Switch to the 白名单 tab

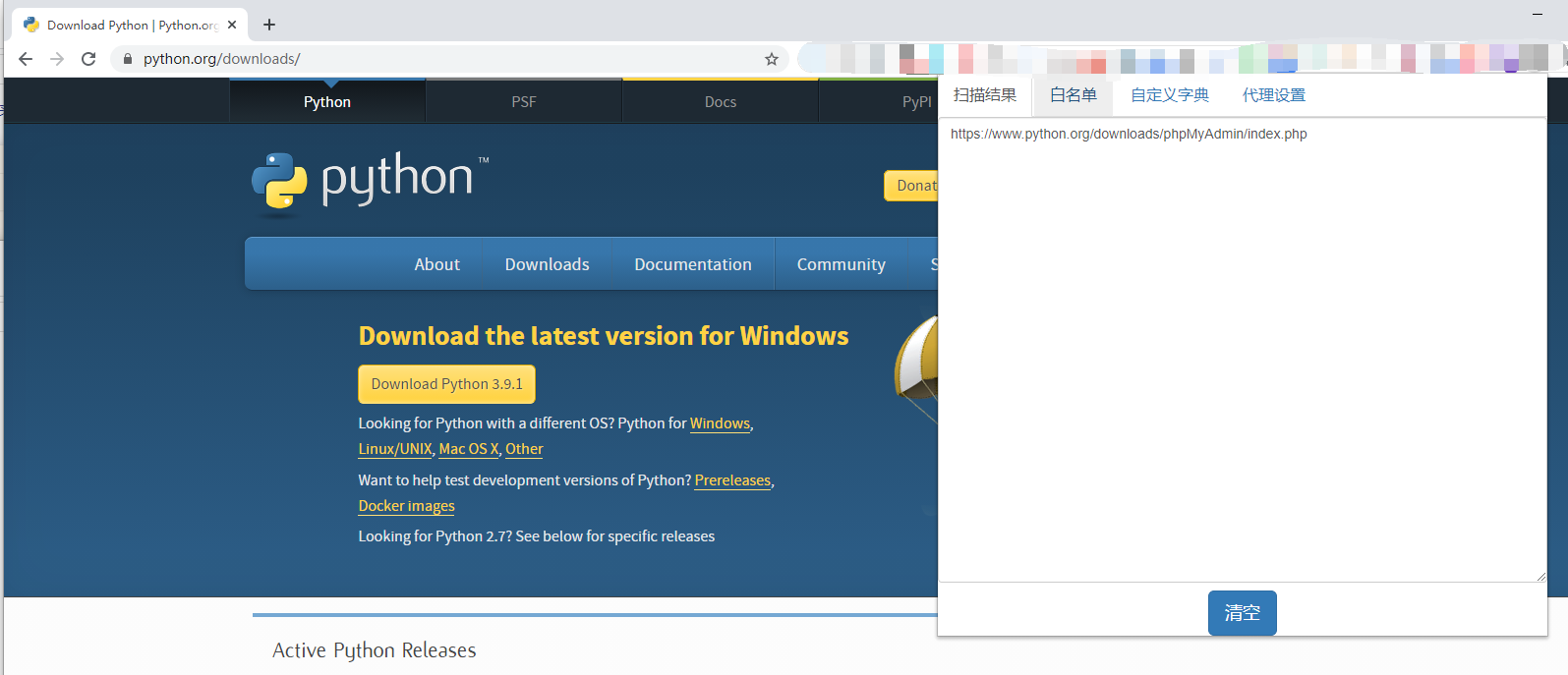click(x=1074, y=95)
